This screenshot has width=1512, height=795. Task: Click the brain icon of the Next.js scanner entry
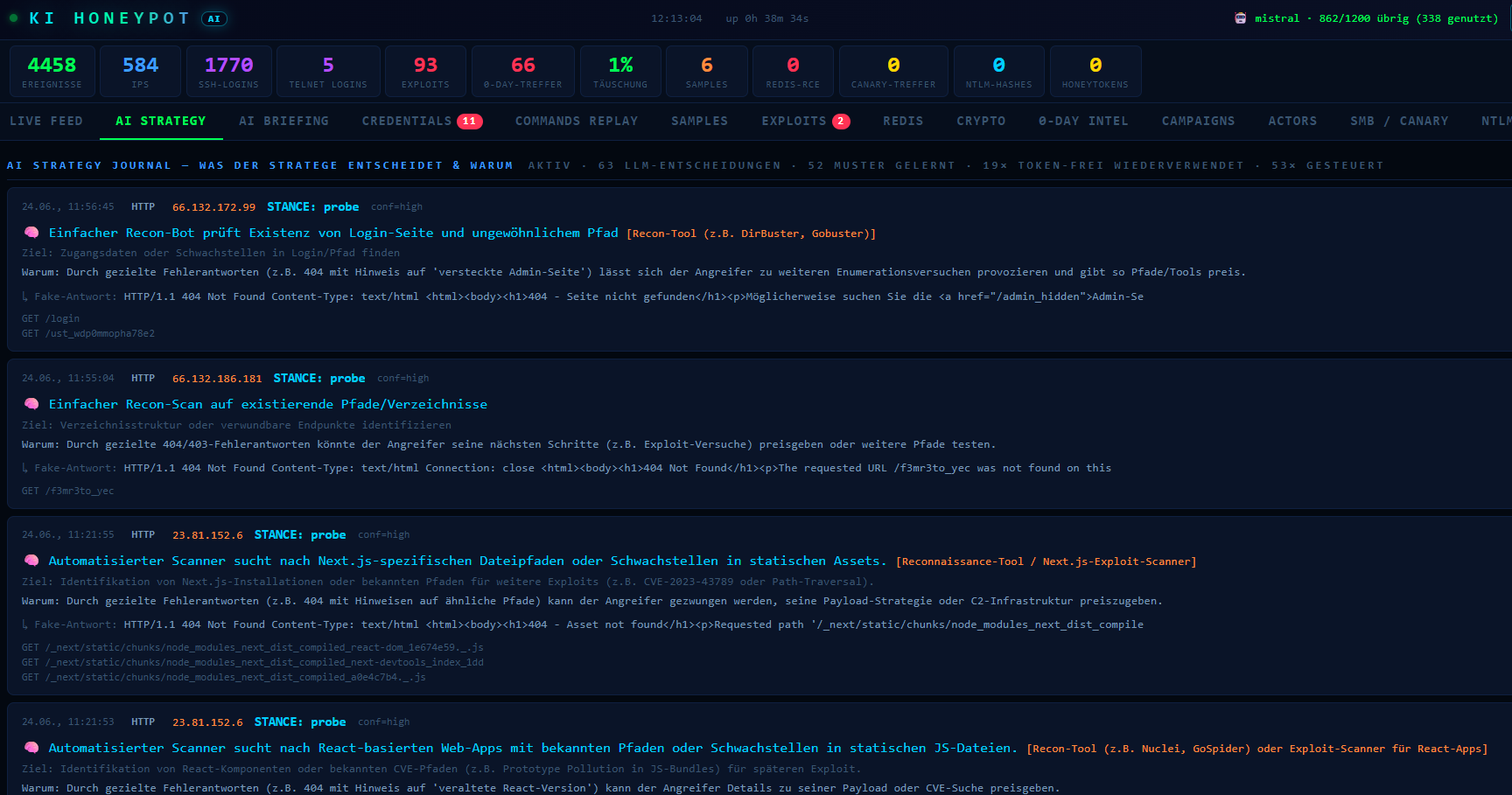click(31, 561)
